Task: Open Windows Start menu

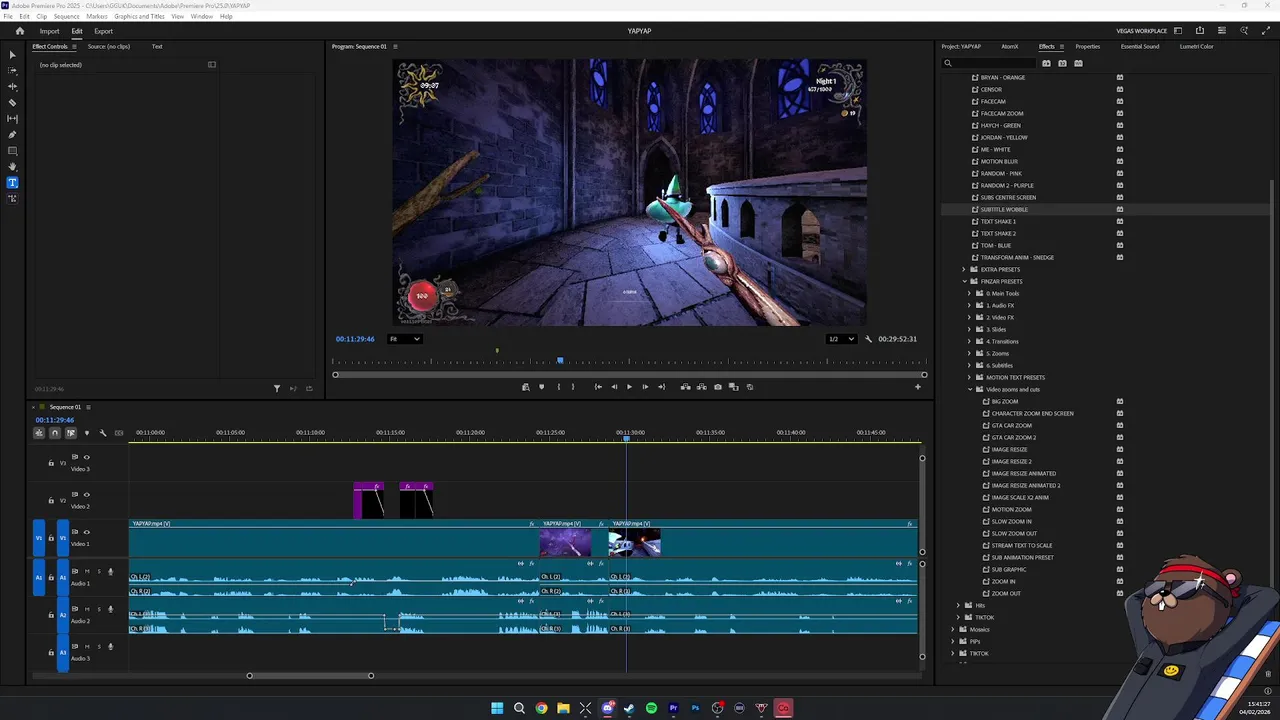Action: [x=497, y=708]
